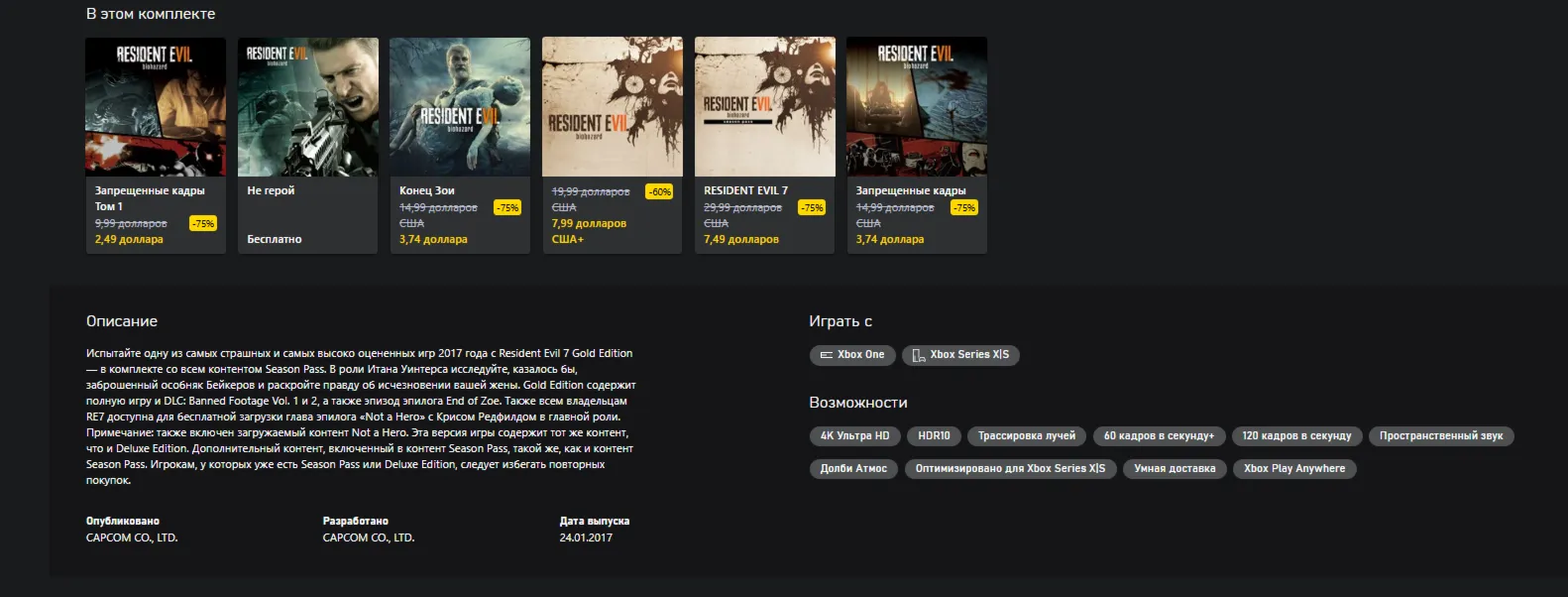1568x597 pixels.
Task: Click the Конец Зои title link
Action: [427, 190]
